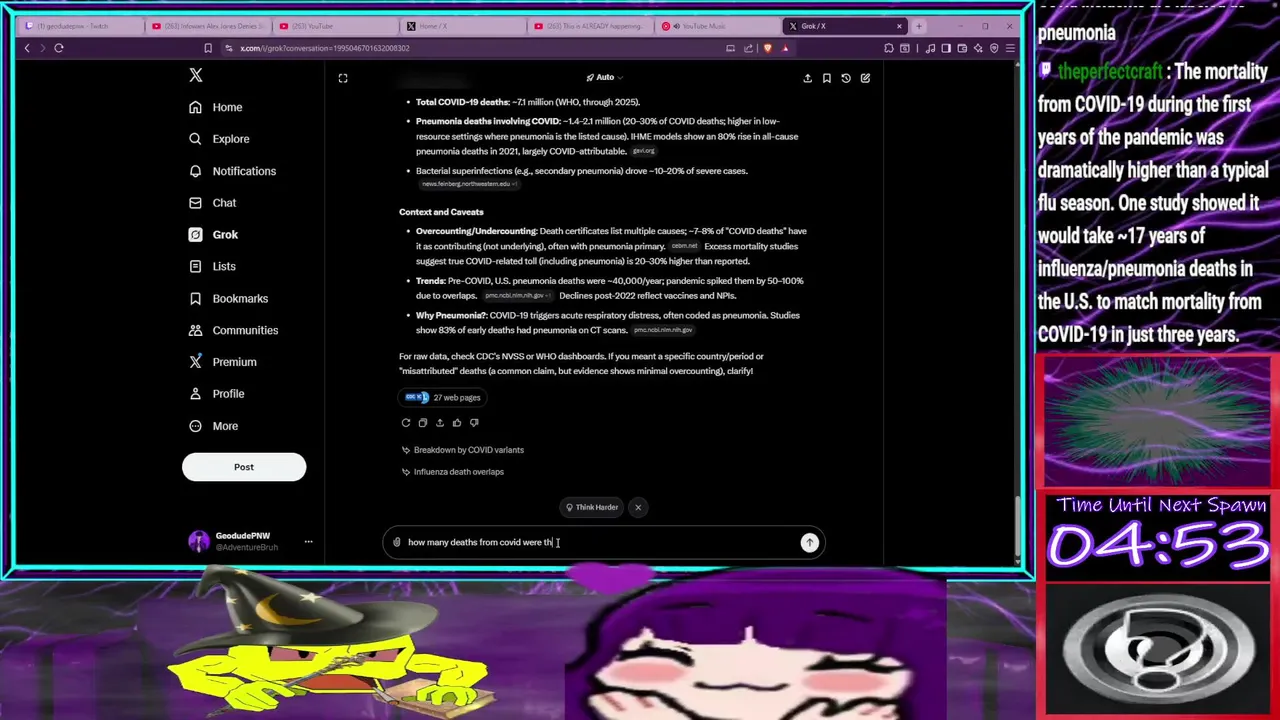Open Notifications in the sidebar
1280x720 pixels.
tap(232, 171)
